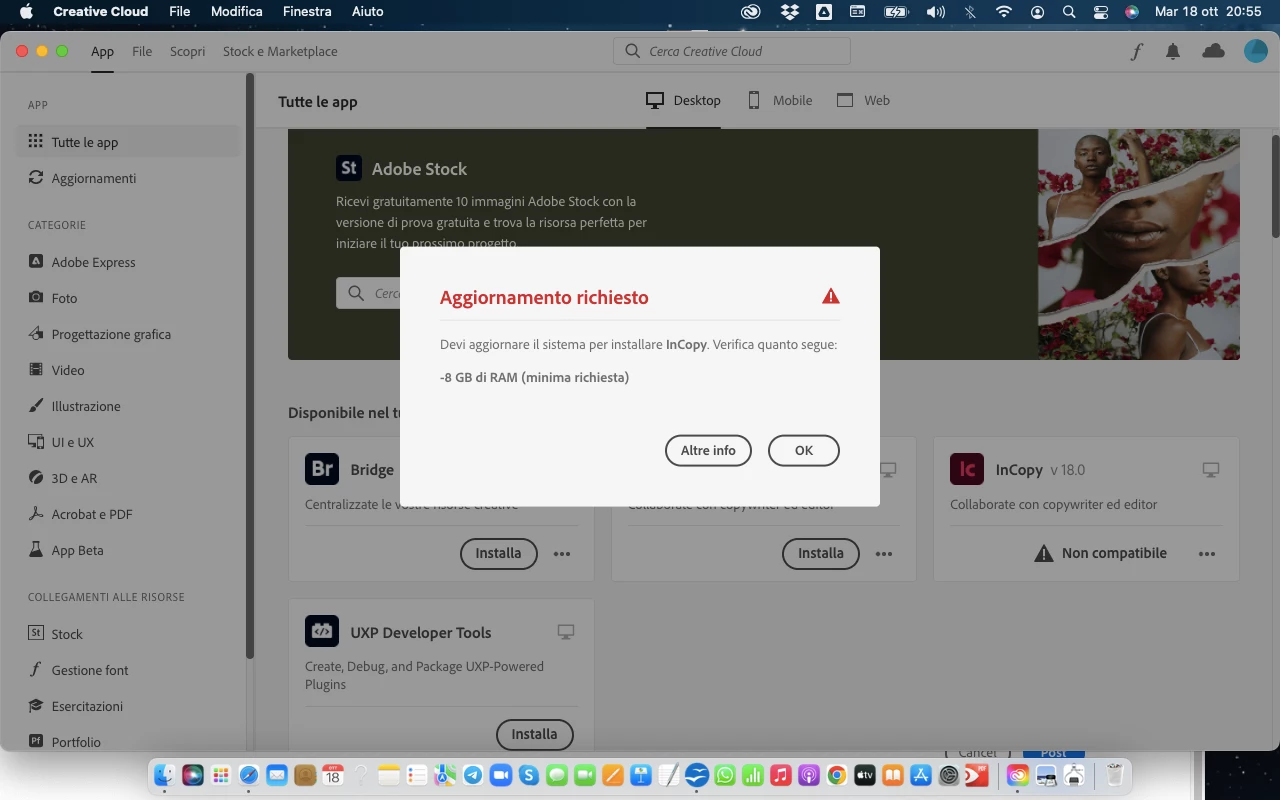Switch to the Stock e Marketplace tab
Screen dimensions: 1280x800
[280, 51]
